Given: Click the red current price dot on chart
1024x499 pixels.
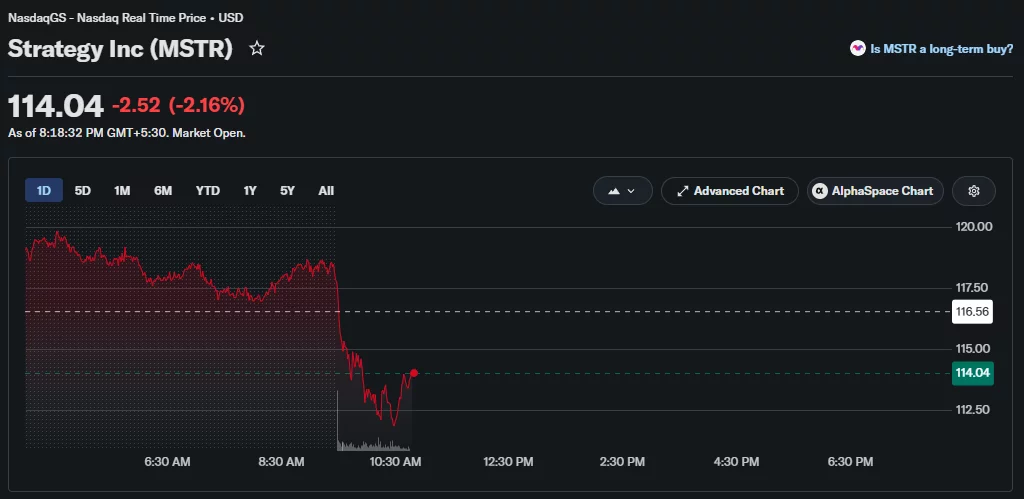Looking at the screenshot, I should (x=414, y=373).
